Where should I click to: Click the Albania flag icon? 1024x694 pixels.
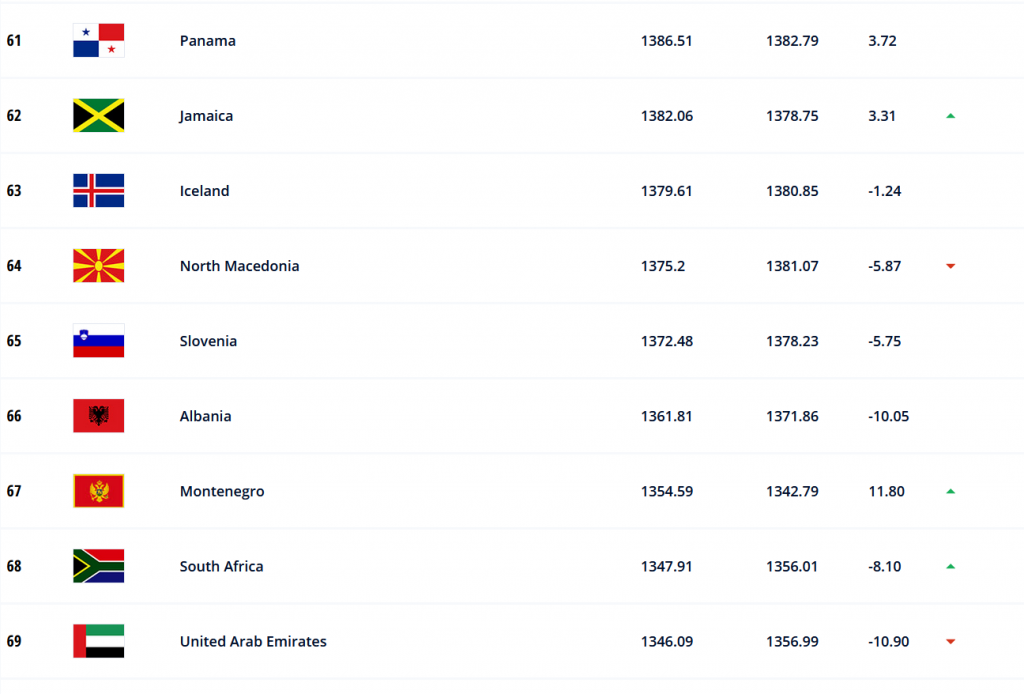(99, 416)
